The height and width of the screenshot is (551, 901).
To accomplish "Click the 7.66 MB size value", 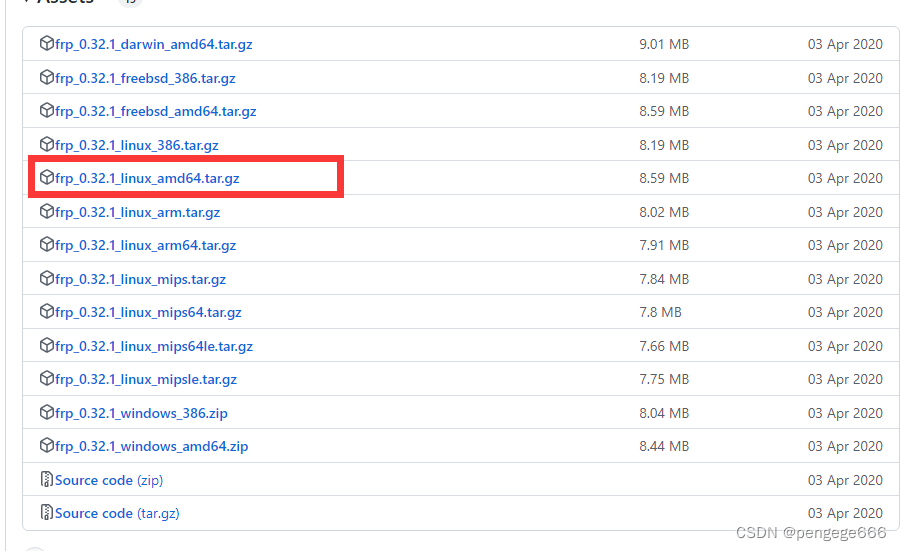I will pyautogui.click(x=664, y=346).
